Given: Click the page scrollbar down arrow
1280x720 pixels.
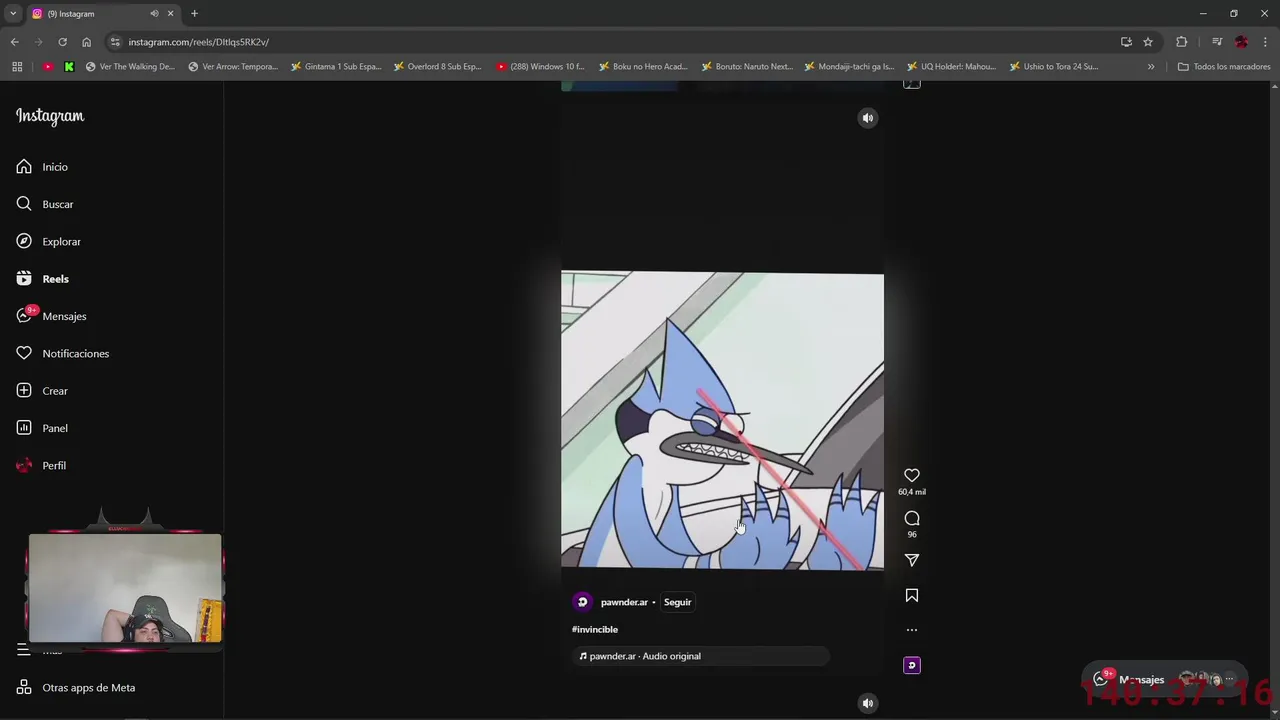Looking at the screenshot, I should (1275, 714).
